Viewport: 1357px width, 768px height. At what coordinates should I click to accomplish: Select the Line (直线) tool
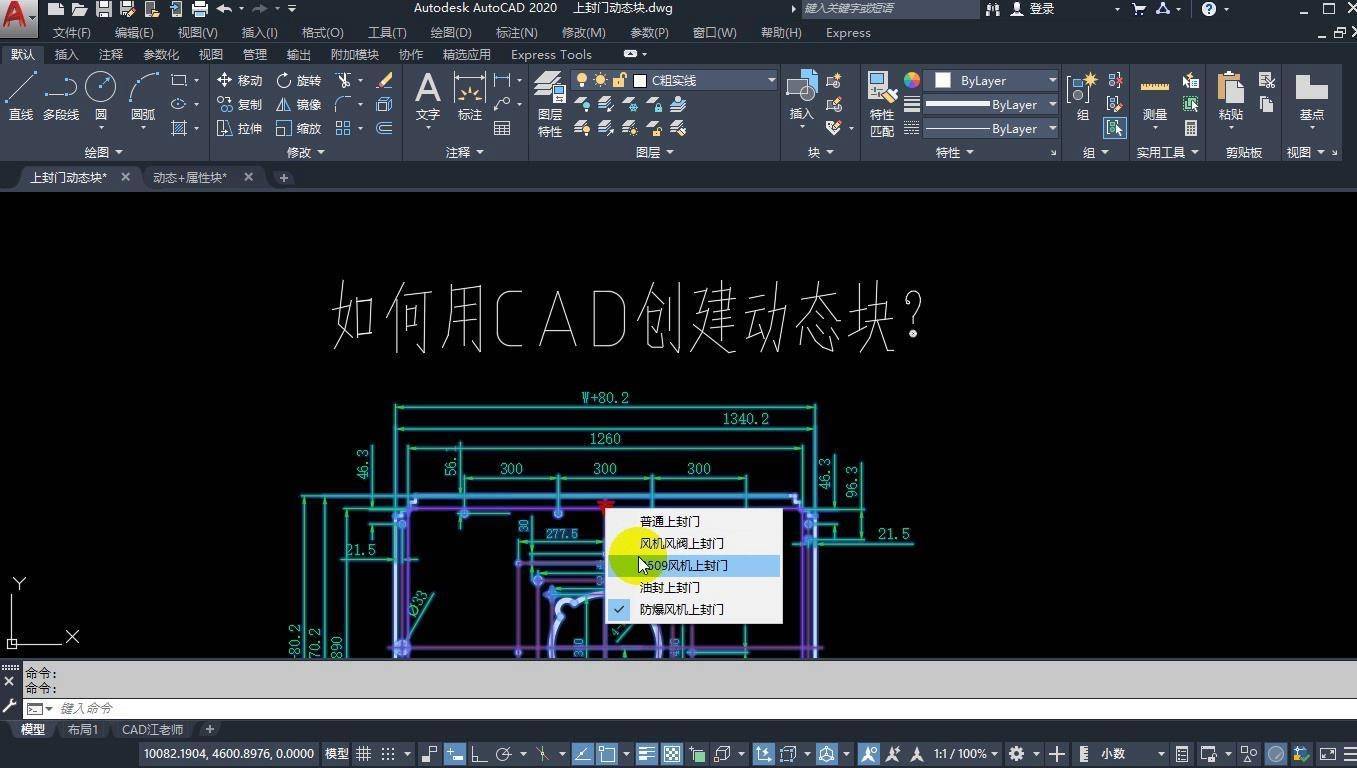coord(21,97)
